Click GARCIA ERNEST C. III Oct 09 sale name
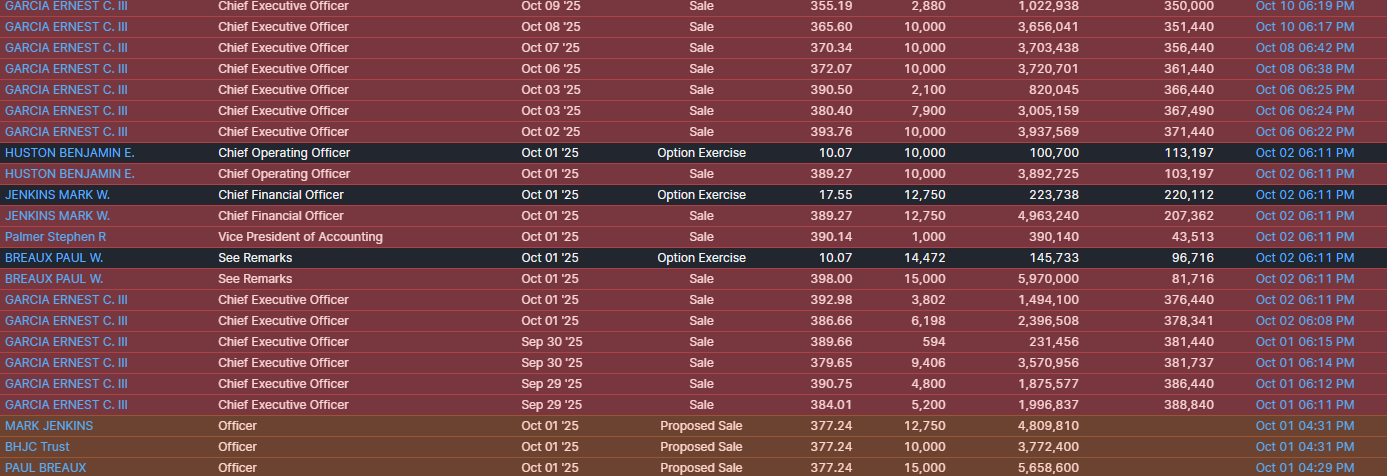Screen dimensions: 1387x476 (66, 6)
